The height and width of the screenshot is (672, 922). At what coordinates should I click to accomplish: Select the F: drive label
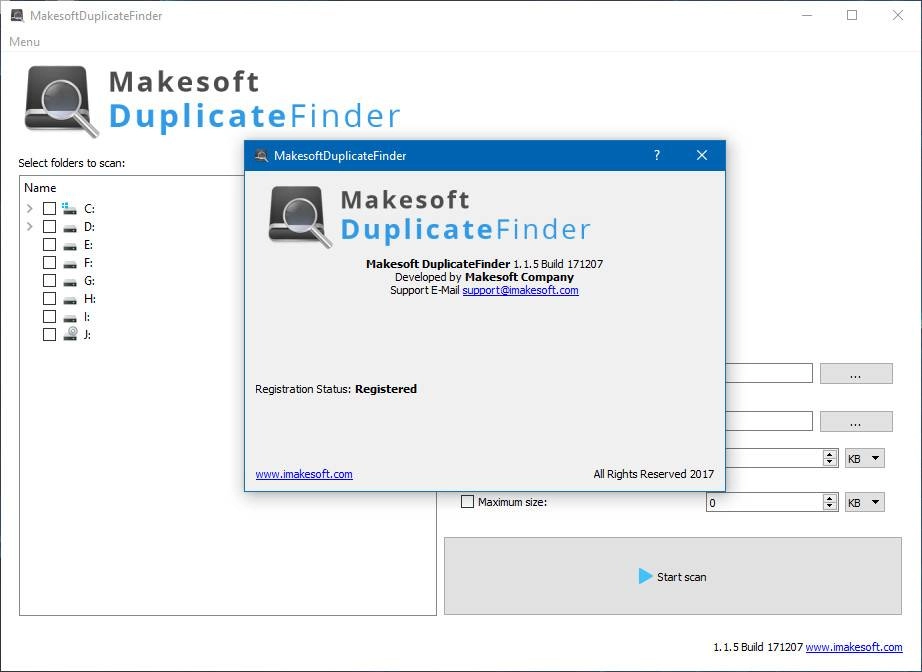[x=88, y=262]
